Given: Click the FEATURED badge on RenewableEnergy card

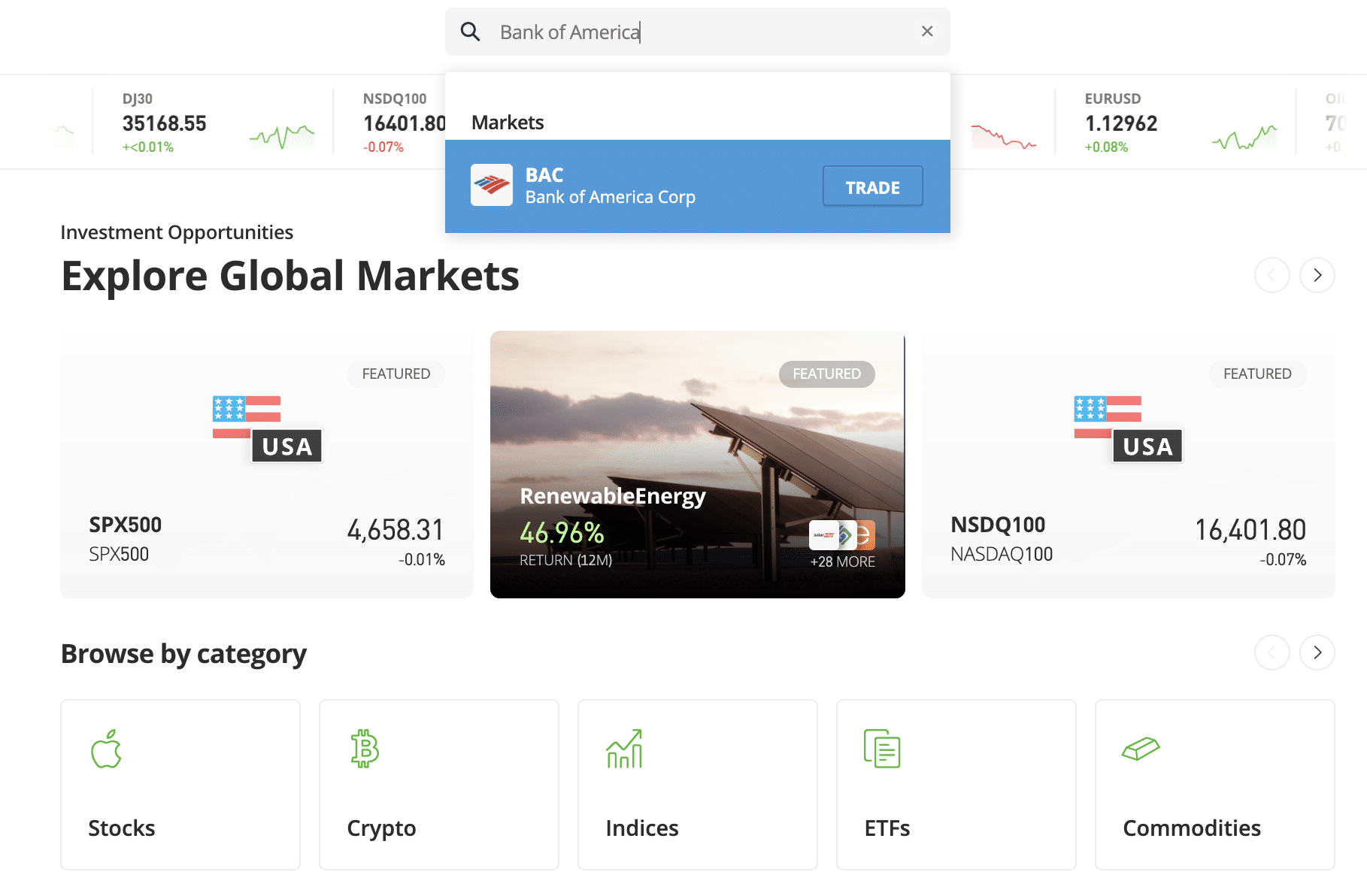Looking at the screenshot, I should pyautogui.click(x=827, y=374).
